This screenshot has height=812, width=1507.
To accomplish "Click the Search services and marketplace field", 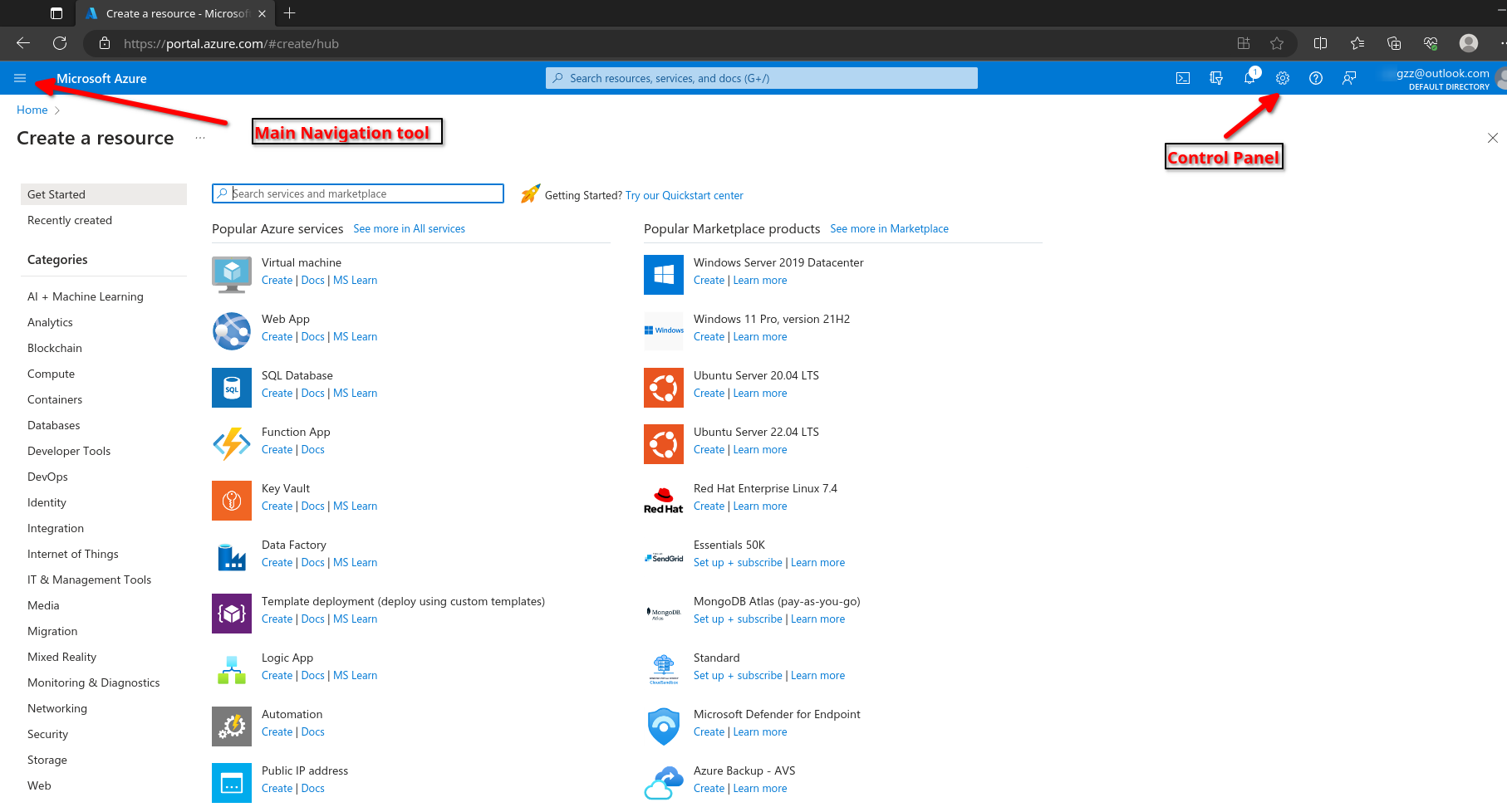I will pos(366,193).
